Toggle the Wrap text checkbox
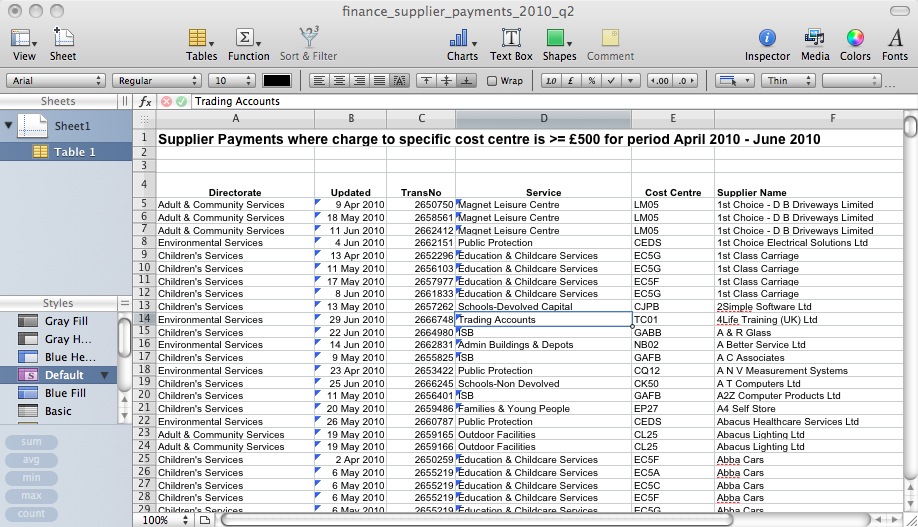This screenshot has width=918, height=527. (492, 81)
